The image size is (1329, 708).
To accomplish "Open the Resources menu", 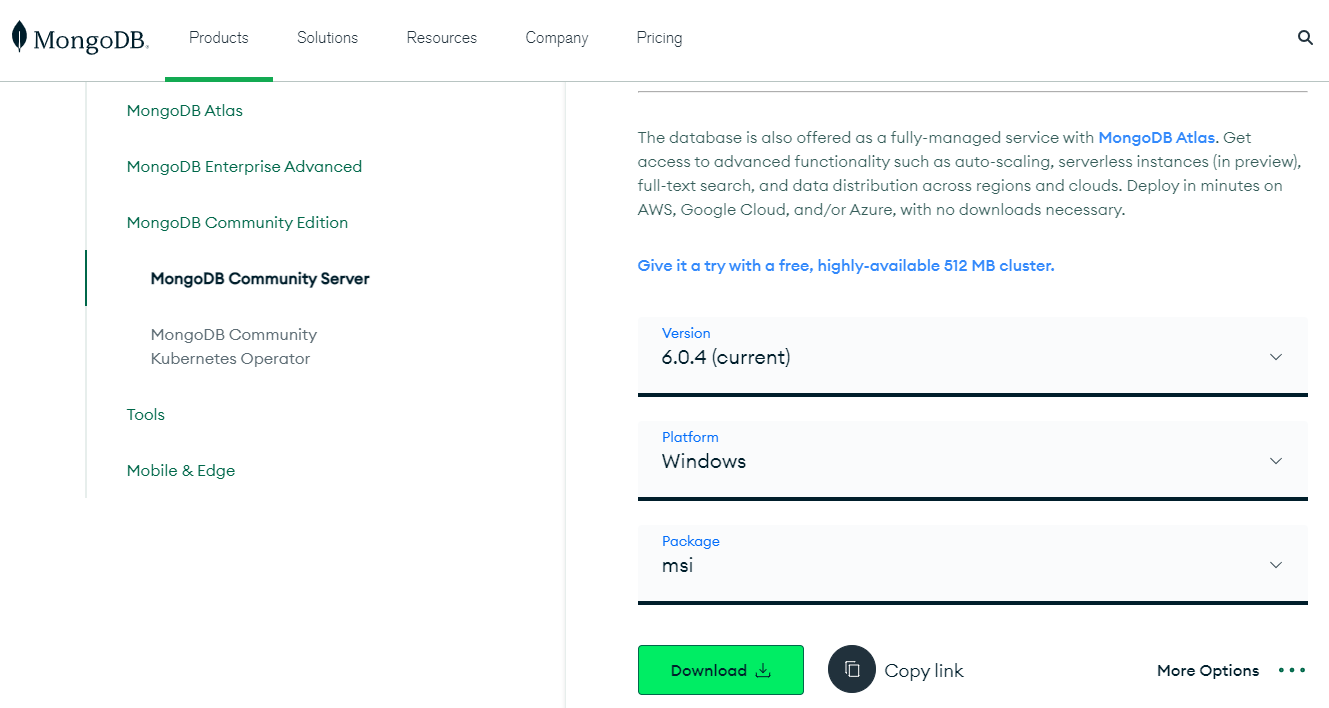I will (442, 38).
